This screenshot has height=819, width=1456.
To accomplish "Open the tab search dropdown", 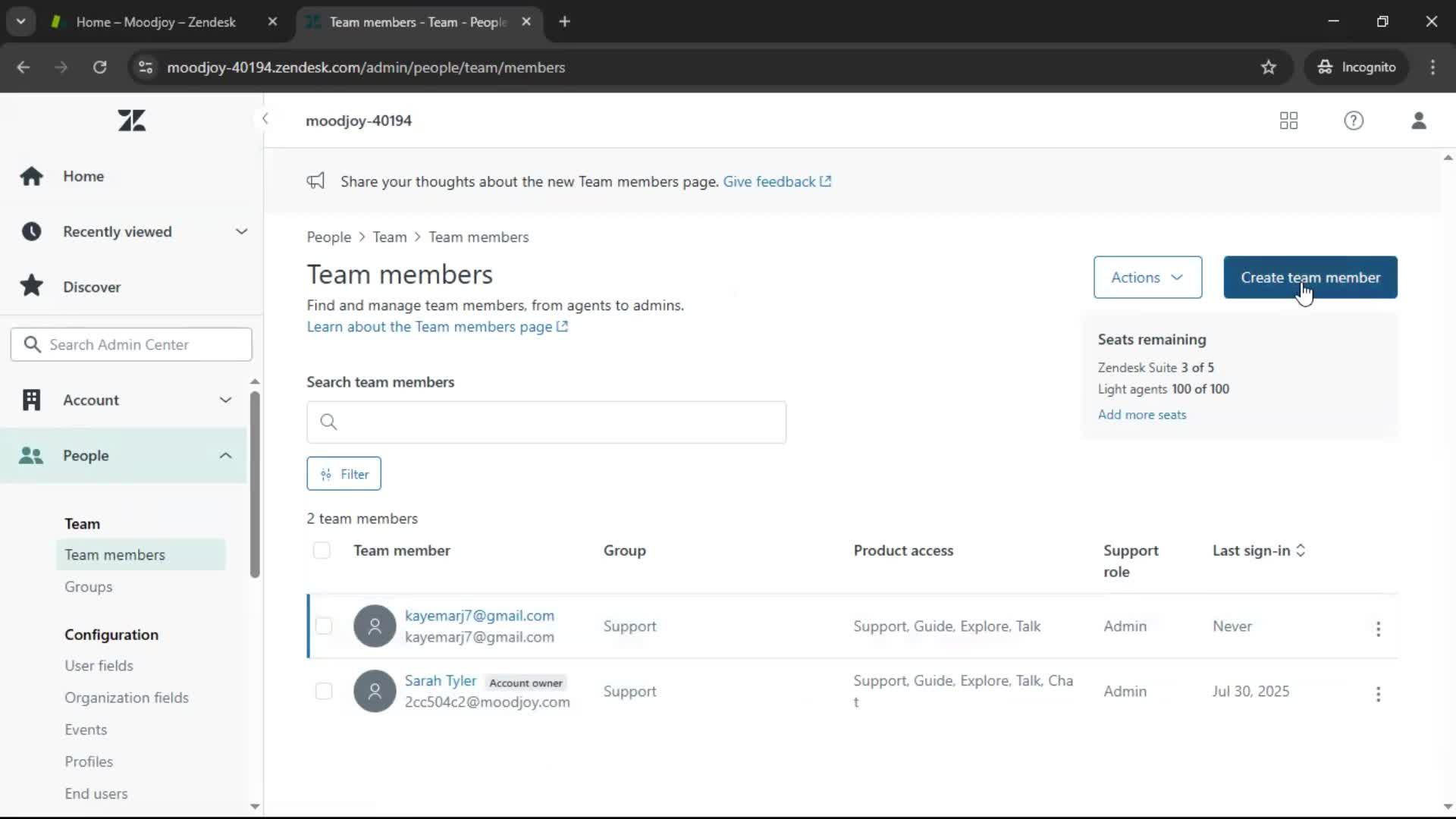I will tap(21, 22).
